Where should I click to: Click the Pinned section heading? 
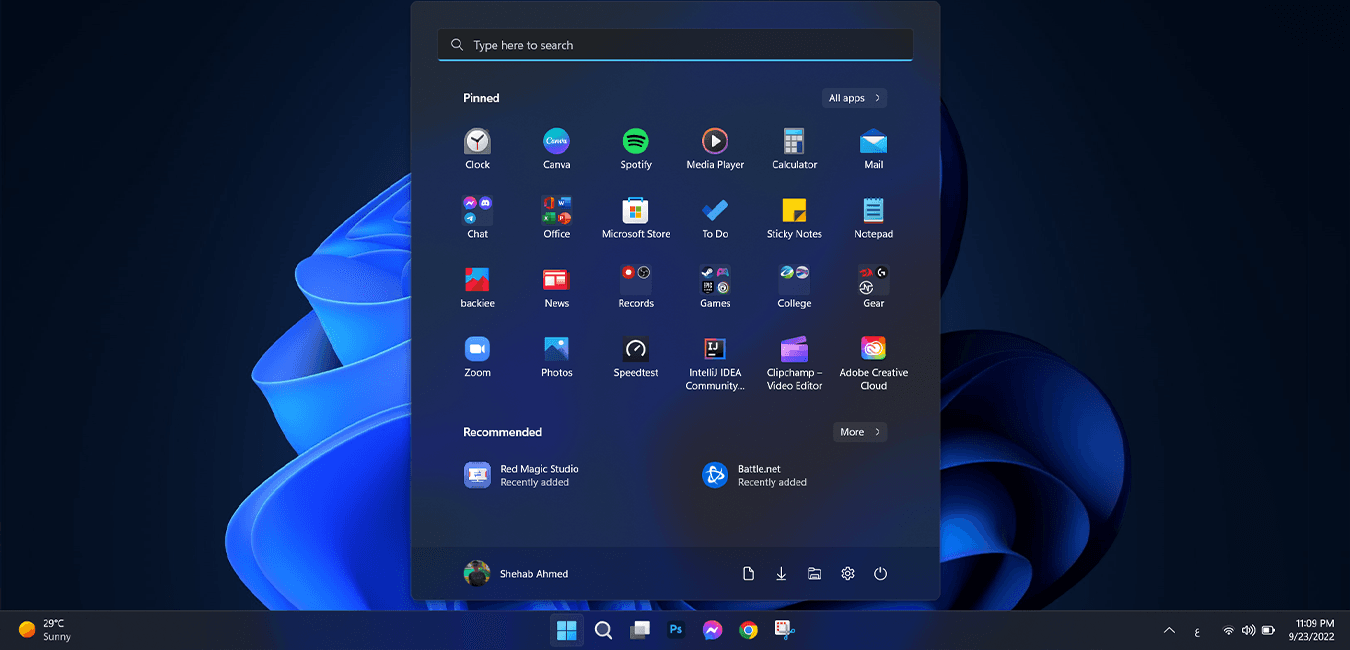click(481, 98)
